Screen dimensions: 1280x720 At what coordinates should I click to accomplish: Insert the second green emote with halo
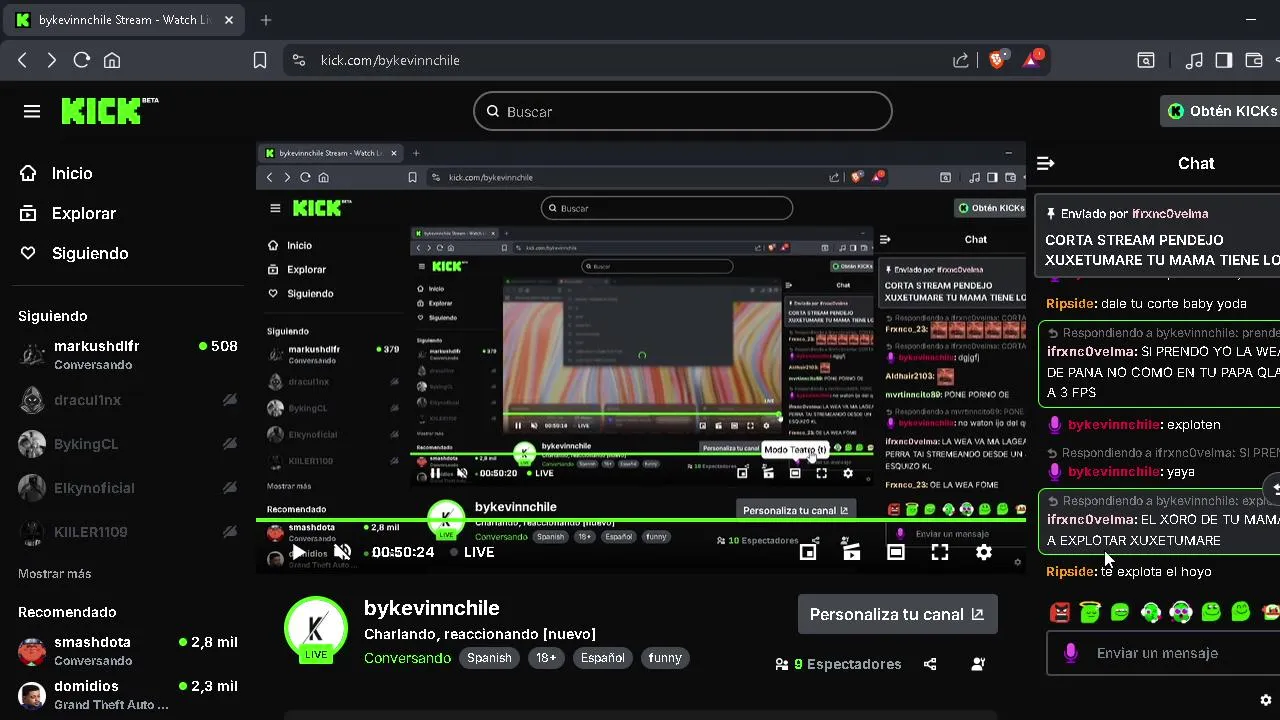pyautogui.click(x=1090, y=612)
